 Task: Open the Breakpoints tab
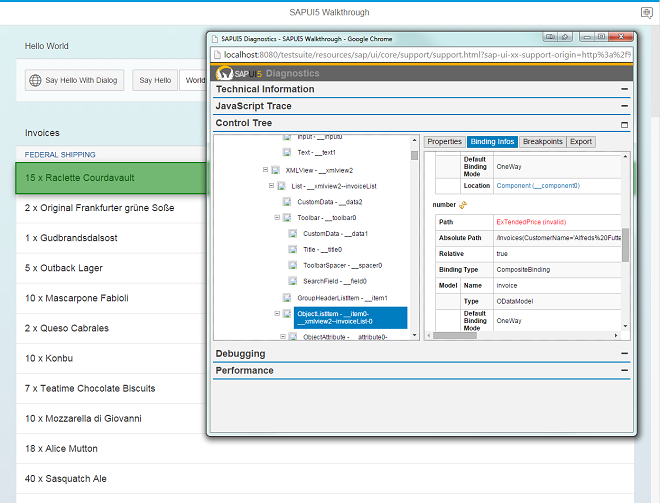[542, 142]
